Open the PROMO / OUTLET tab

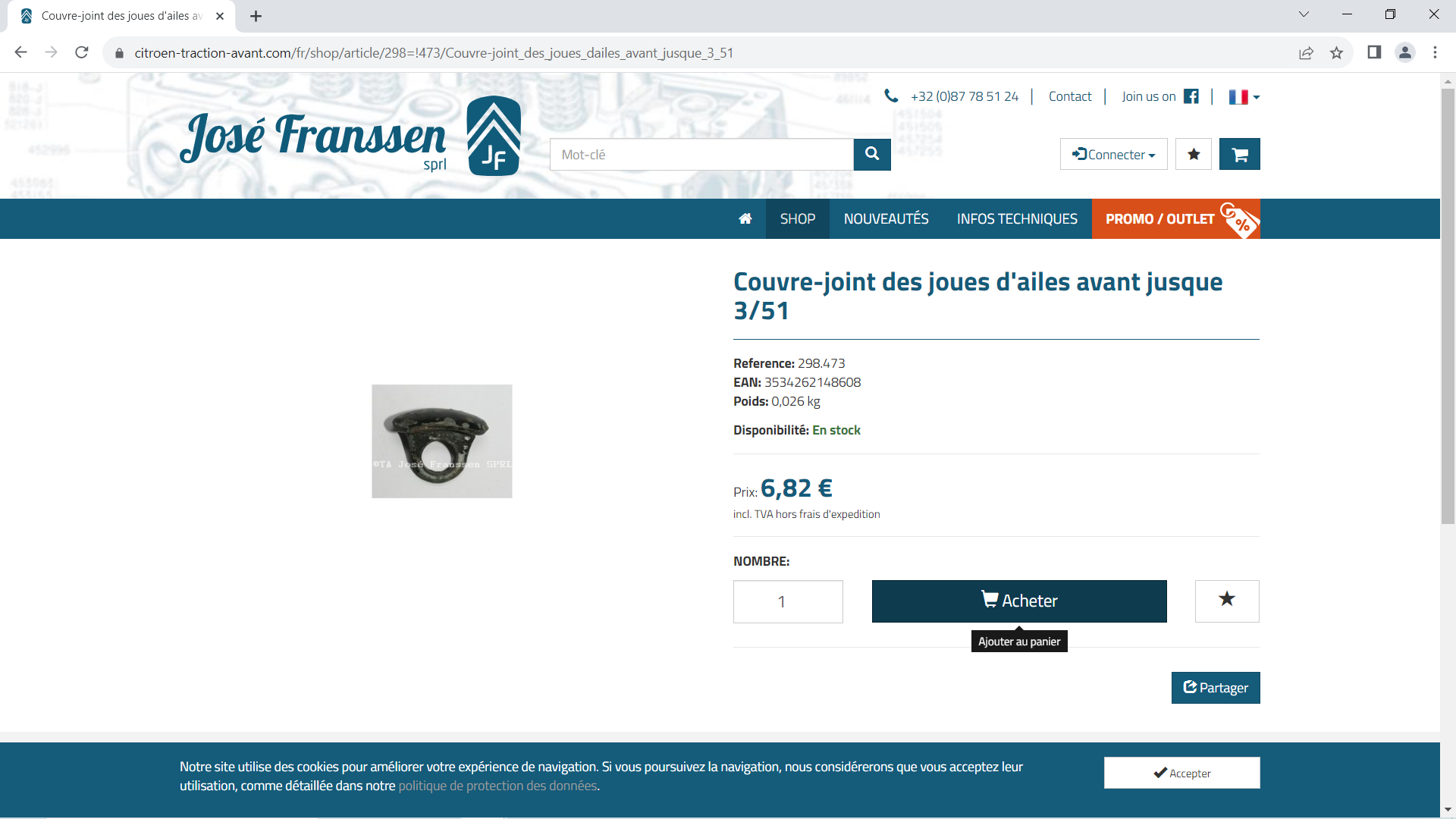(1175, 219)
